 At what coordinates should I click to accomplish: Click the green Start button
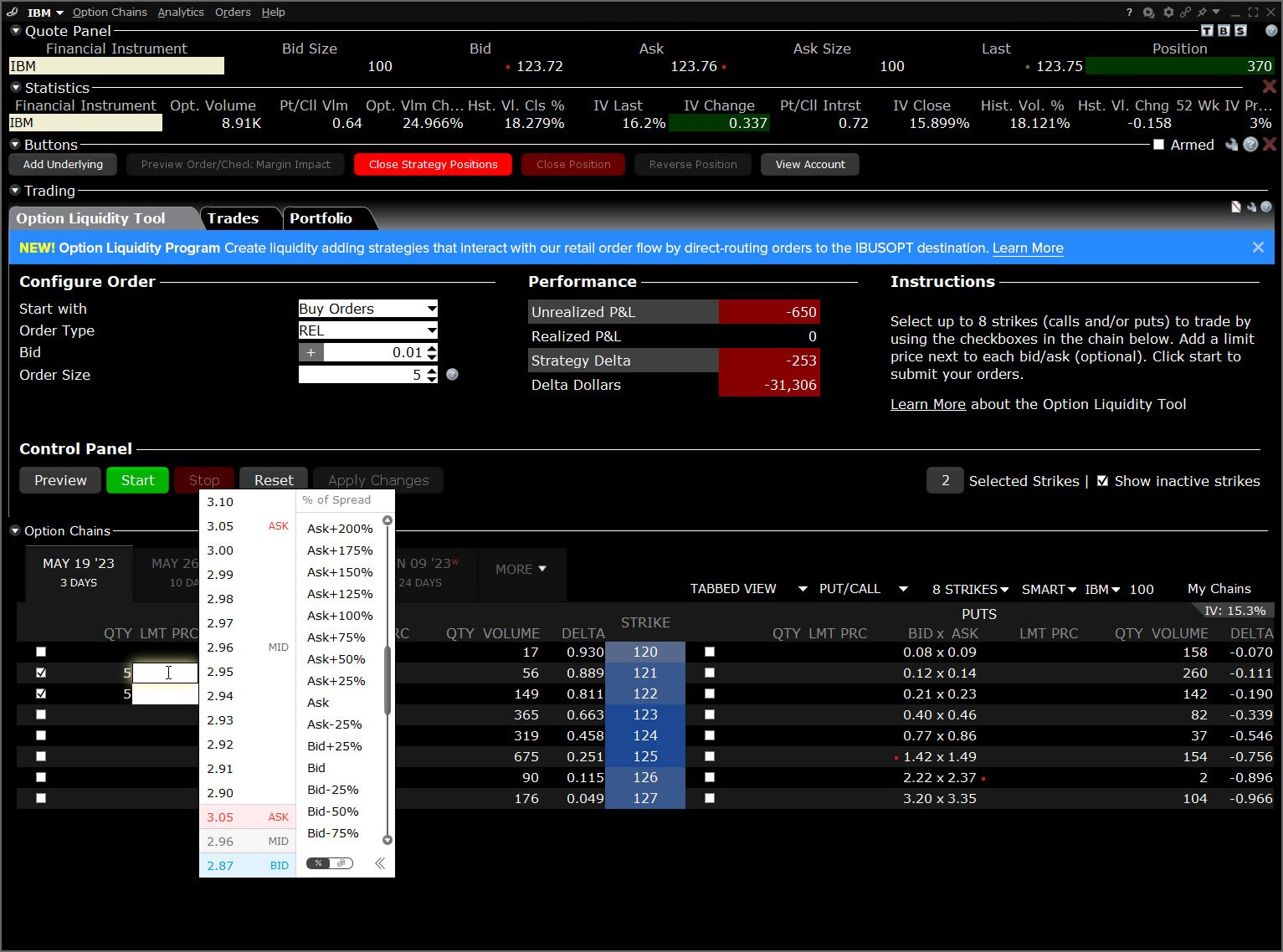[x=137, y=480]
